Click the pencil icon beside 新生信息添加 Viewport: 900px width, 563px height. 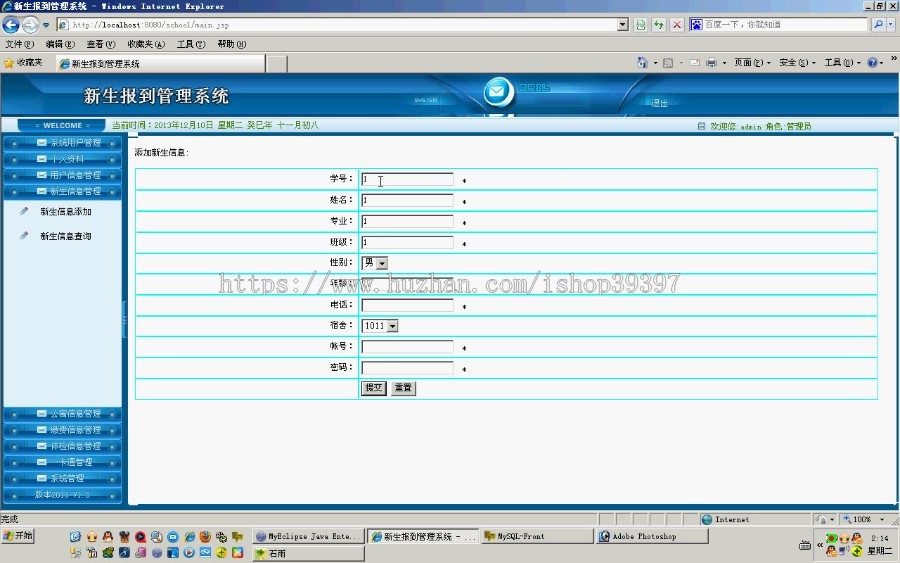point(24,211)
